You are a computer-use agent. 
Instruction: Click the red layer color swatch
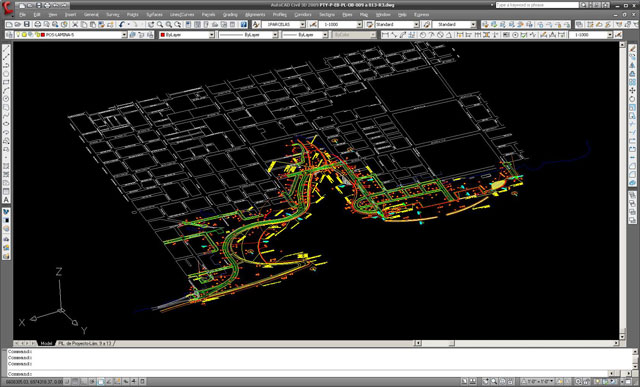point(43,35)
